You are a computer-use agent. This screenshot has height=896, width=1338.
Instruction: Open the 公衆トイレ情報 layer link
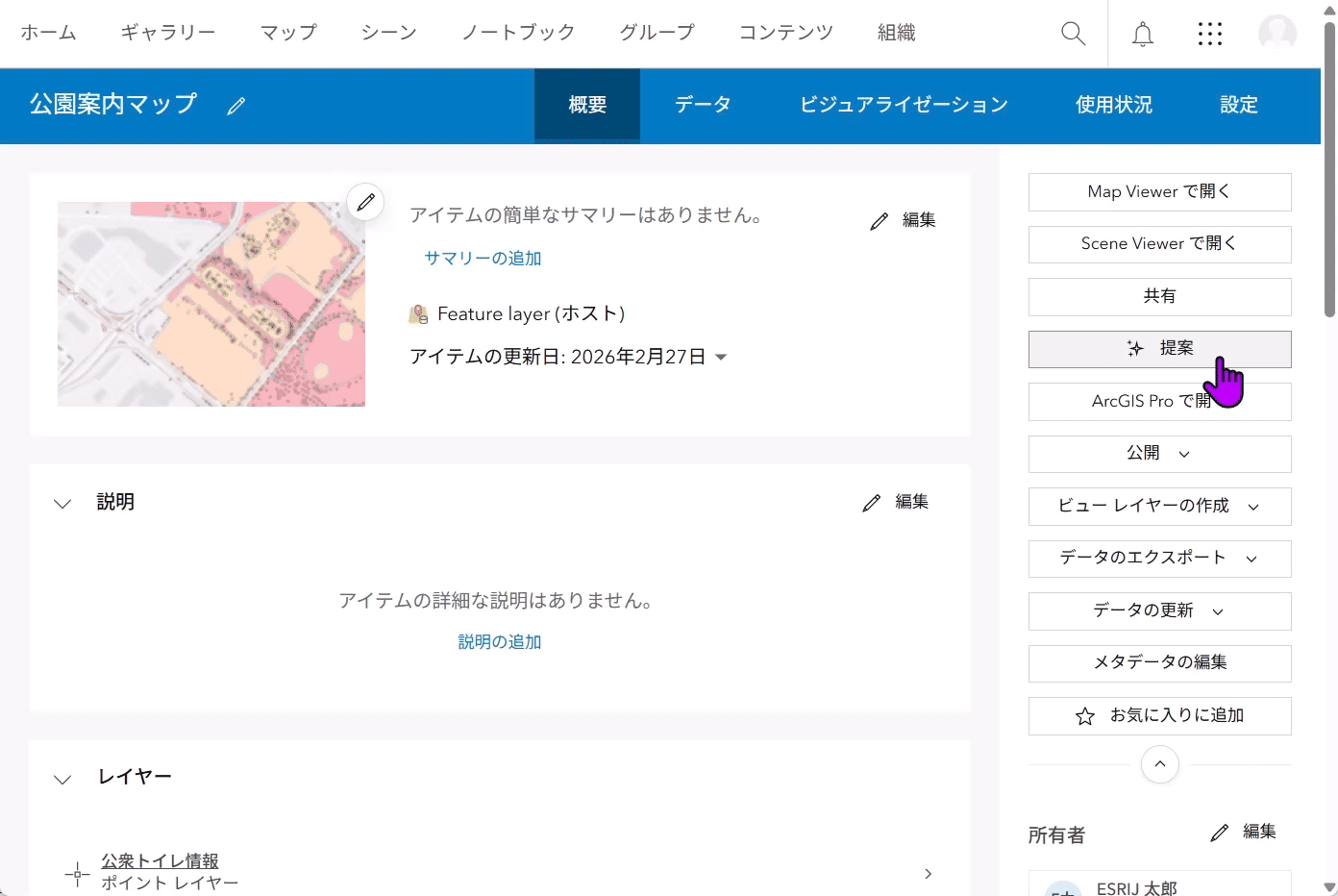click(160, 860)
